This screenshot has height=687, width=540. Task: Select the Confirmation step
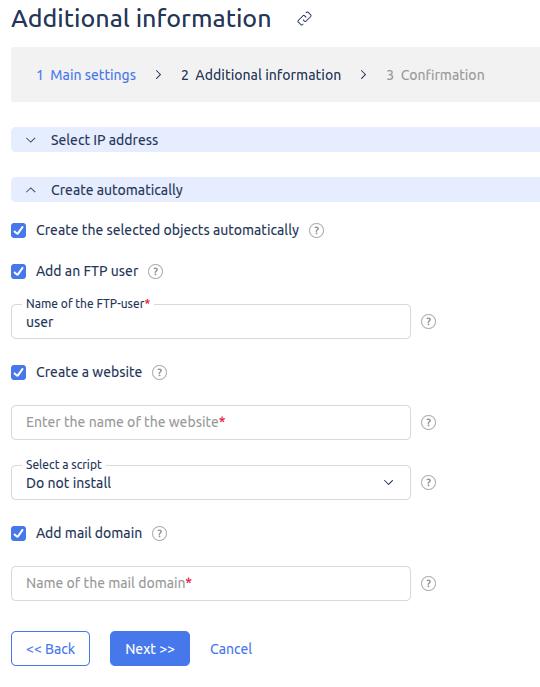coord(435,75)
